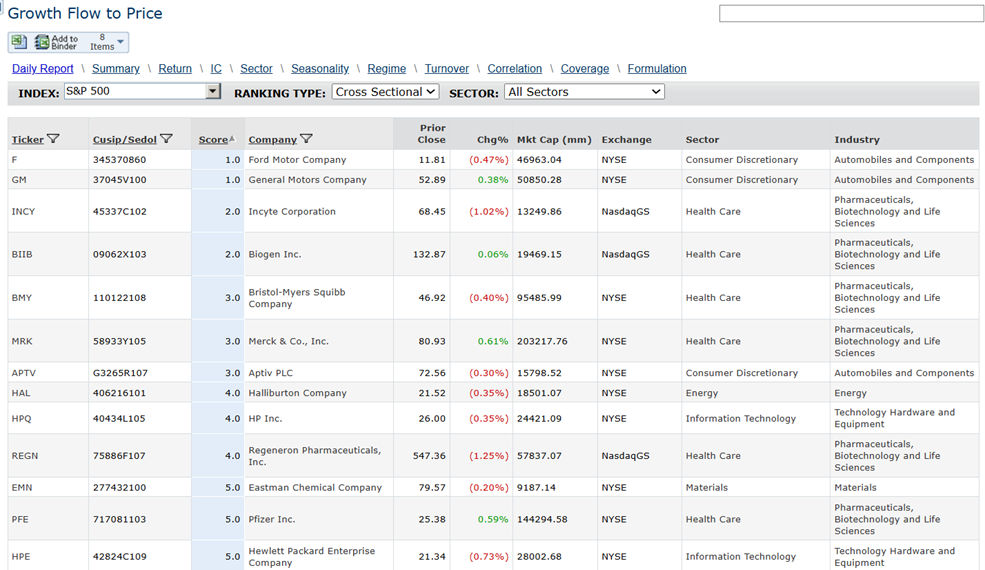Image resolution: width=985 pixels, height=570 pixels.
Task: Click the Growth Flow to Price title
Action: pos(85,13)
